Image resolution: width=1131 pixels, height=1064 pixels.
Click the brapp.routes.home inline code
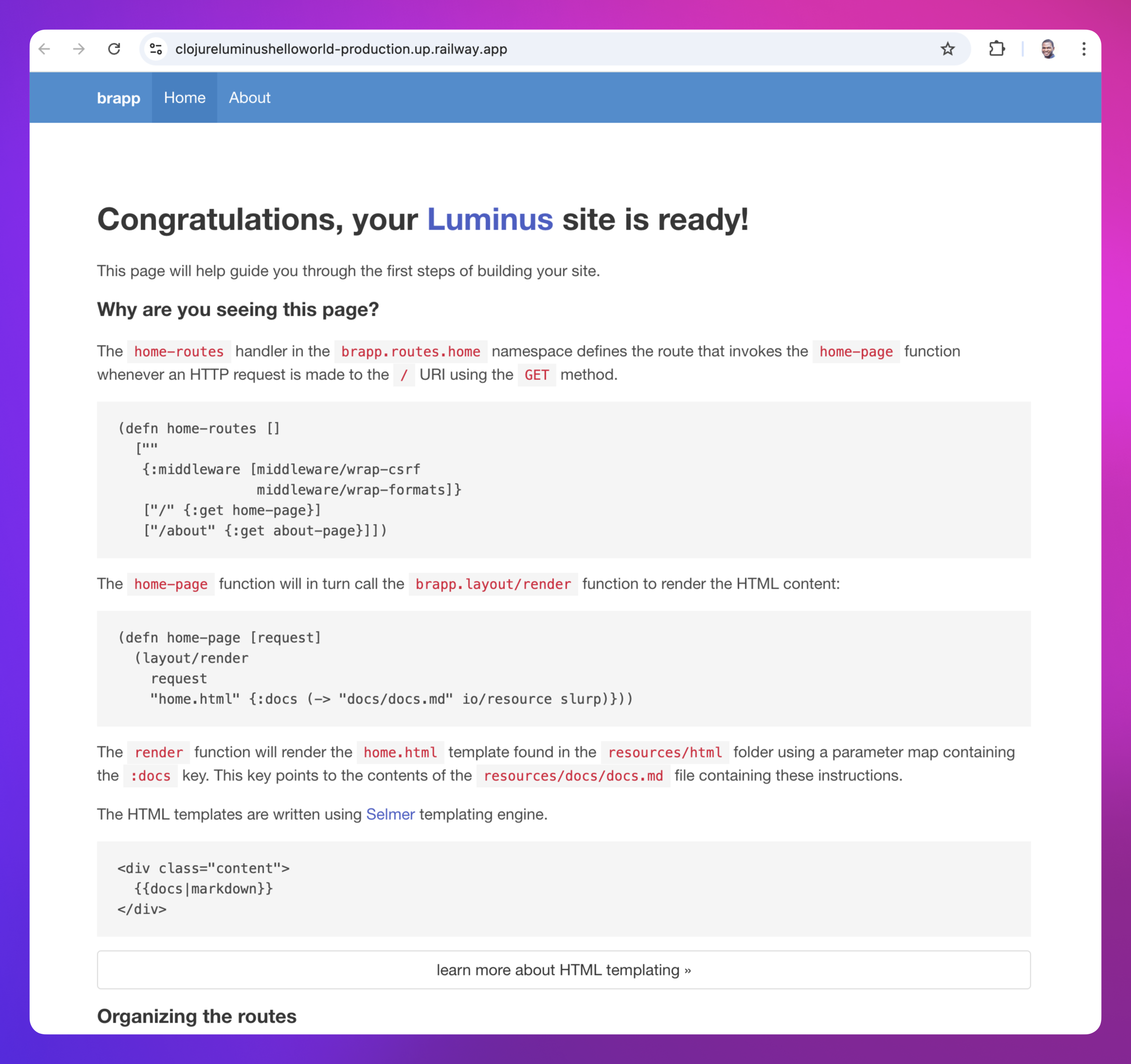click(x=411, y=352)
